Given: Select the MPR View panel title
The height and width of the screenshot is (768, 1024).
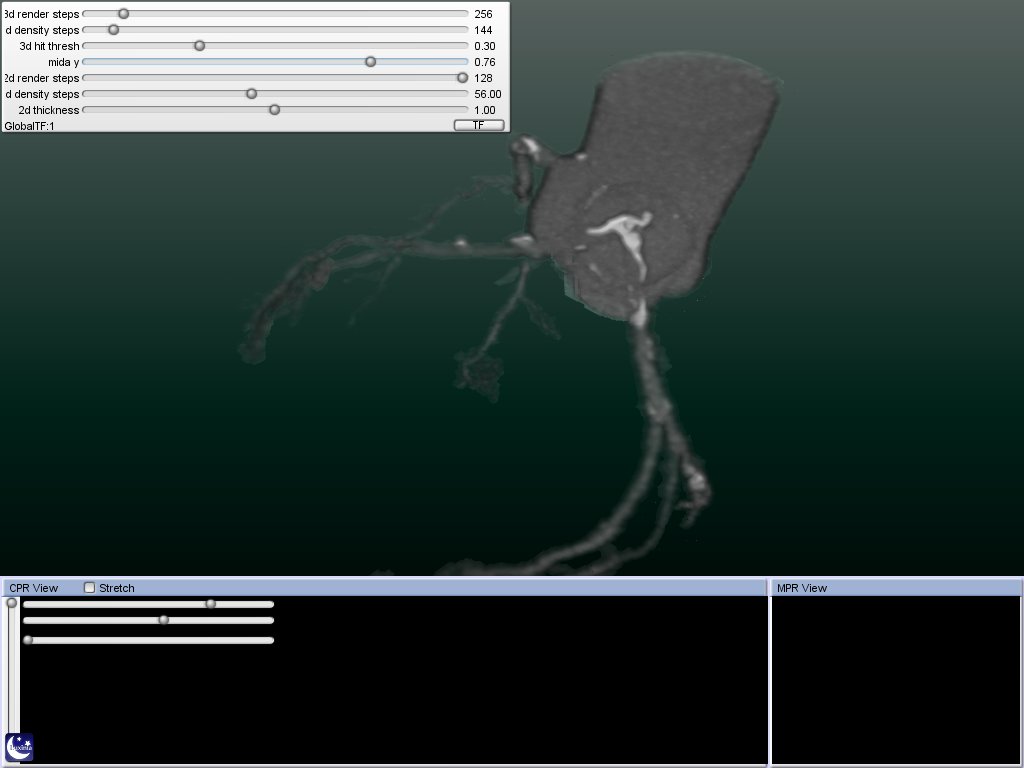Looking at the screenshot, I should tap(802, 588).
